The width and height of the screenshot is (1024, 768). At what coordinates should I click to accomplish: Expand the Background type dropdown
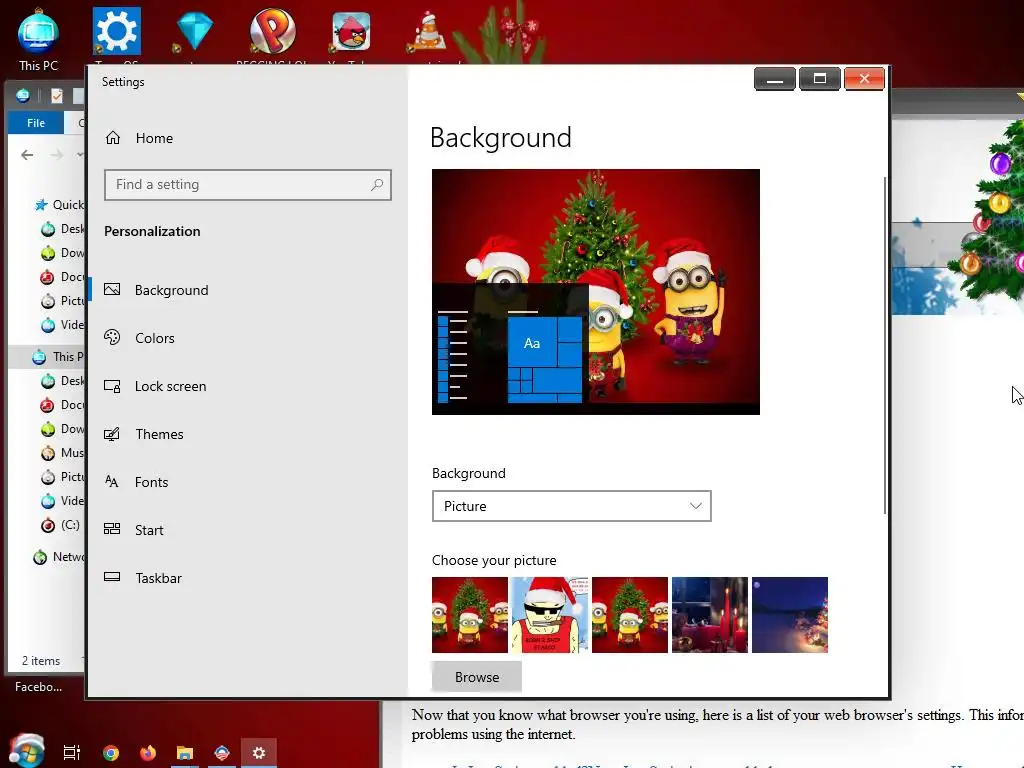571,506
